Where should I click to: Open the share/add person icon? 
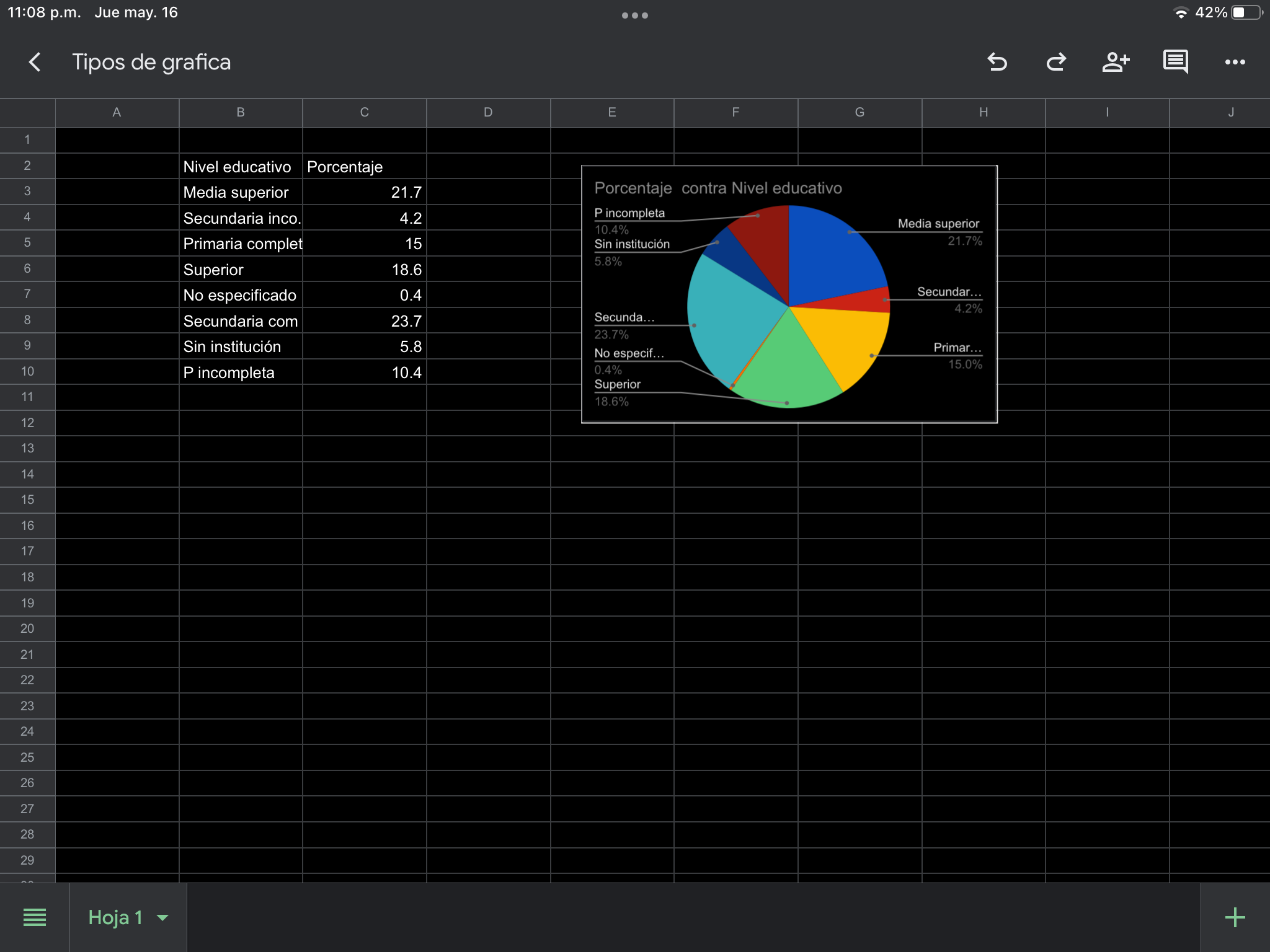coord(1116,62)
